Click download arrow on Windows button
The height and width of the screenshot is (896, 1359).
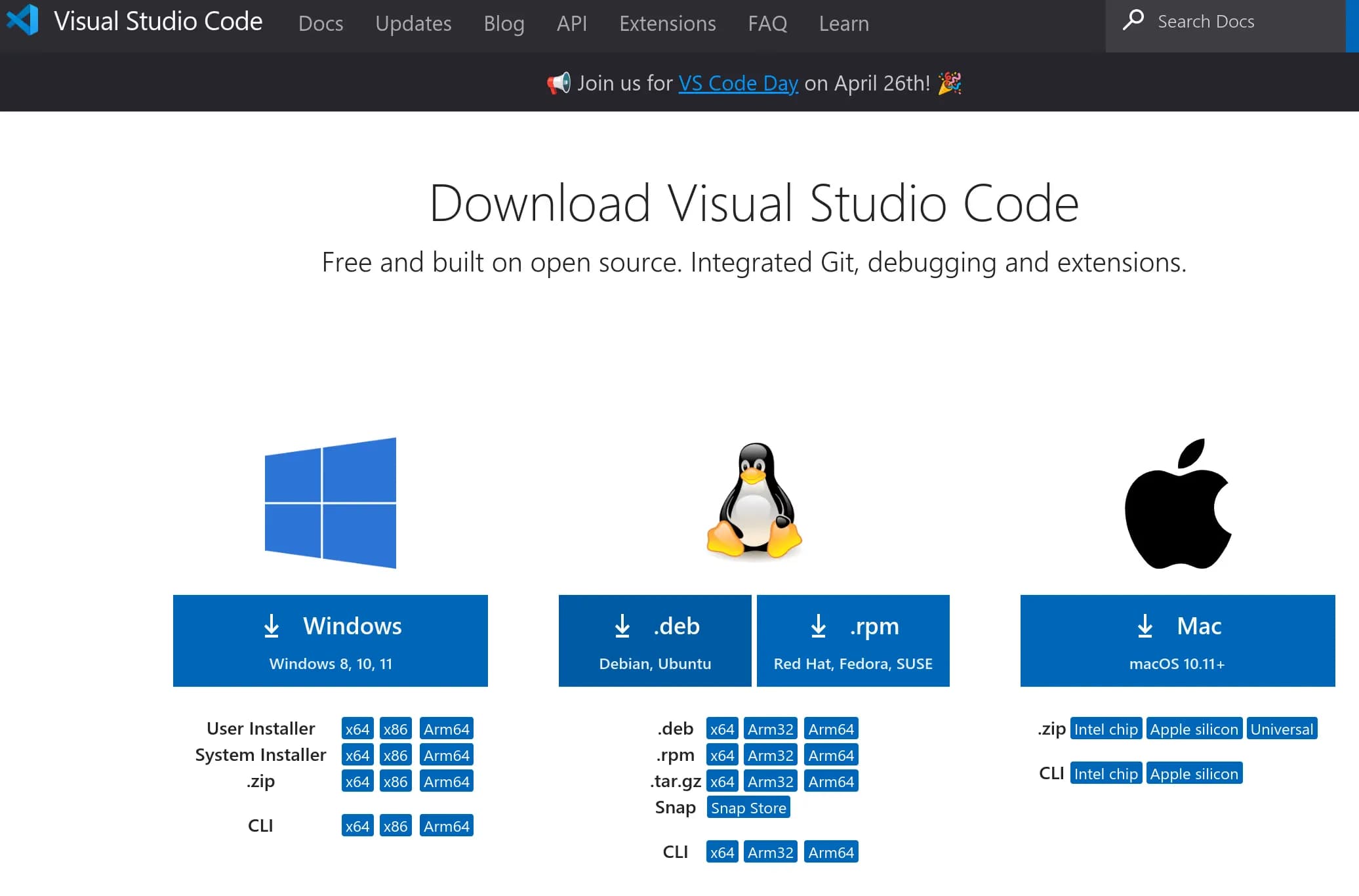tap(272, 626)
